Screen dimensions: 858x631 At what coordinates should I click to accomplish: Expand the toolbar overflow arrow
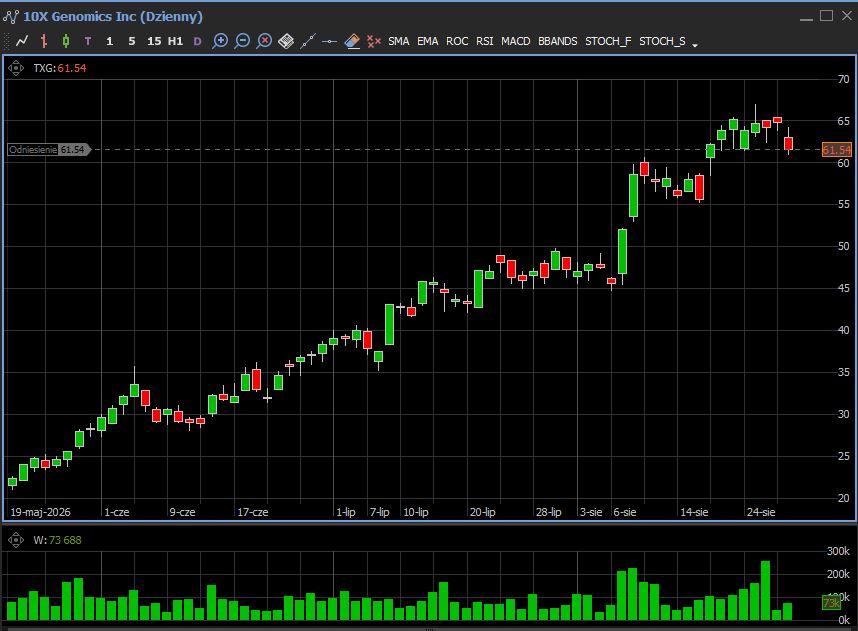[695, 45]
